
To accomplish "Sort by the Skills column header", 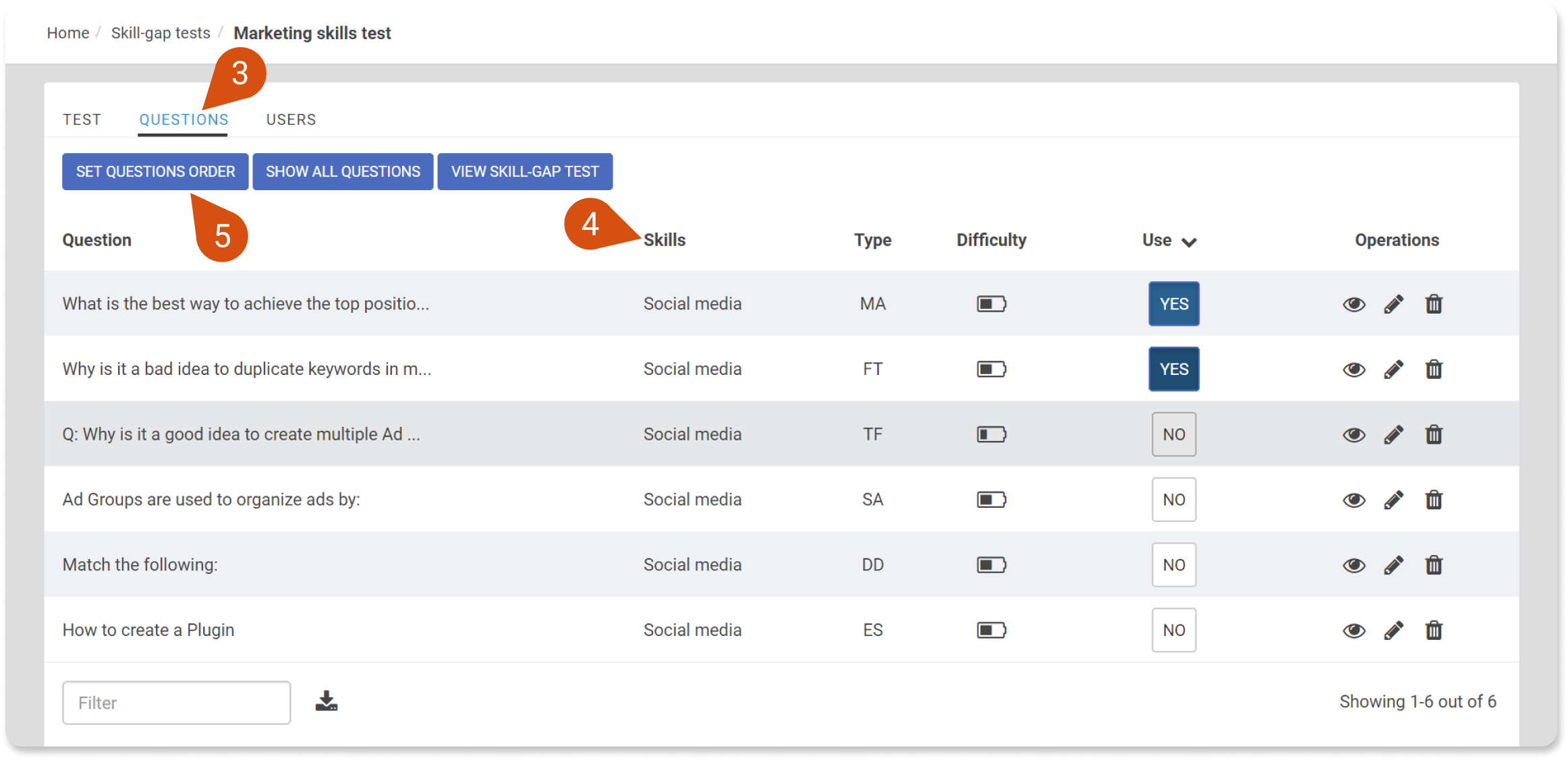I will 665,240.
